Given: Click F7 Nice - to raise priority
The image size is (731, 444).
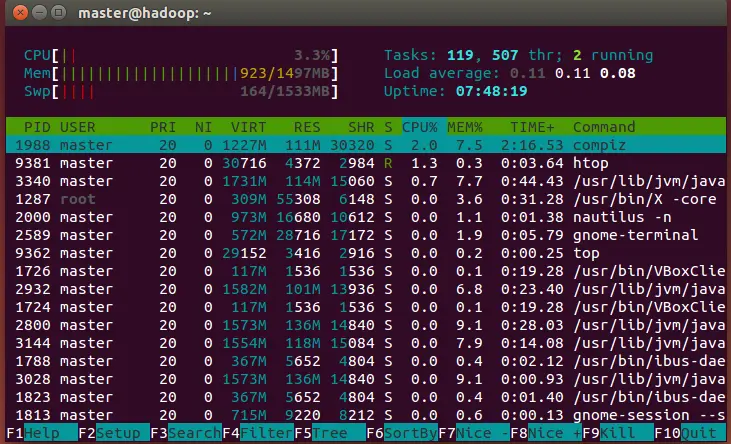Looking at the screenshot, I should point(474,433).
